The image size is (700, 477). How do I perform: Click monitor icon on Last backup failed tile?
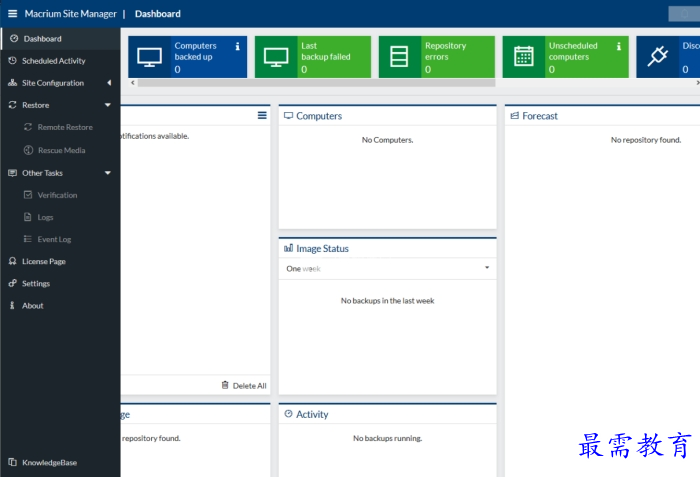tap(276, 57)
